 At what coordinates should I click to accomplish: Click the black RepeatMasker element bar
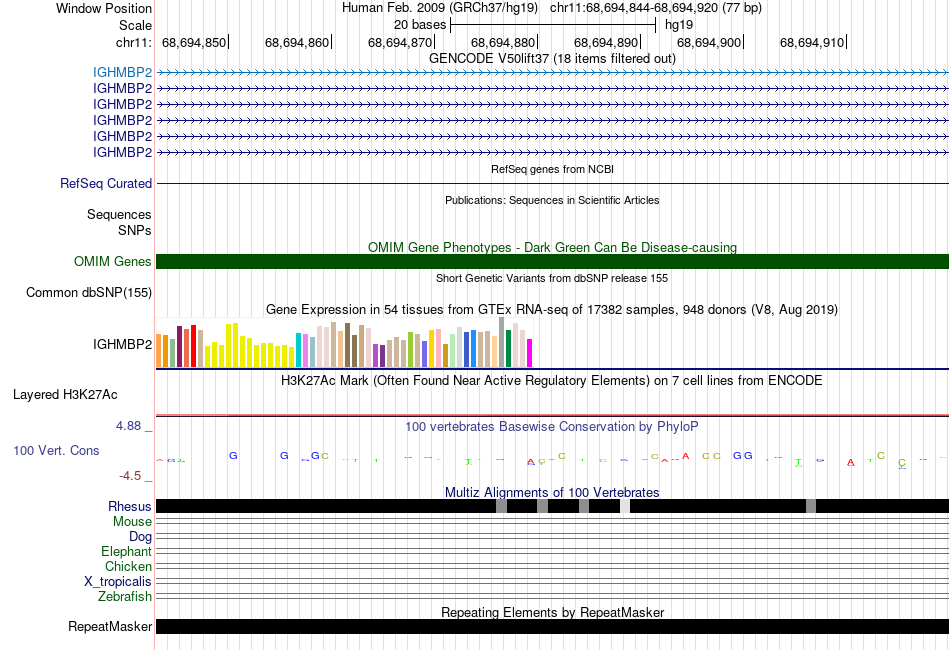click(552, 626)
